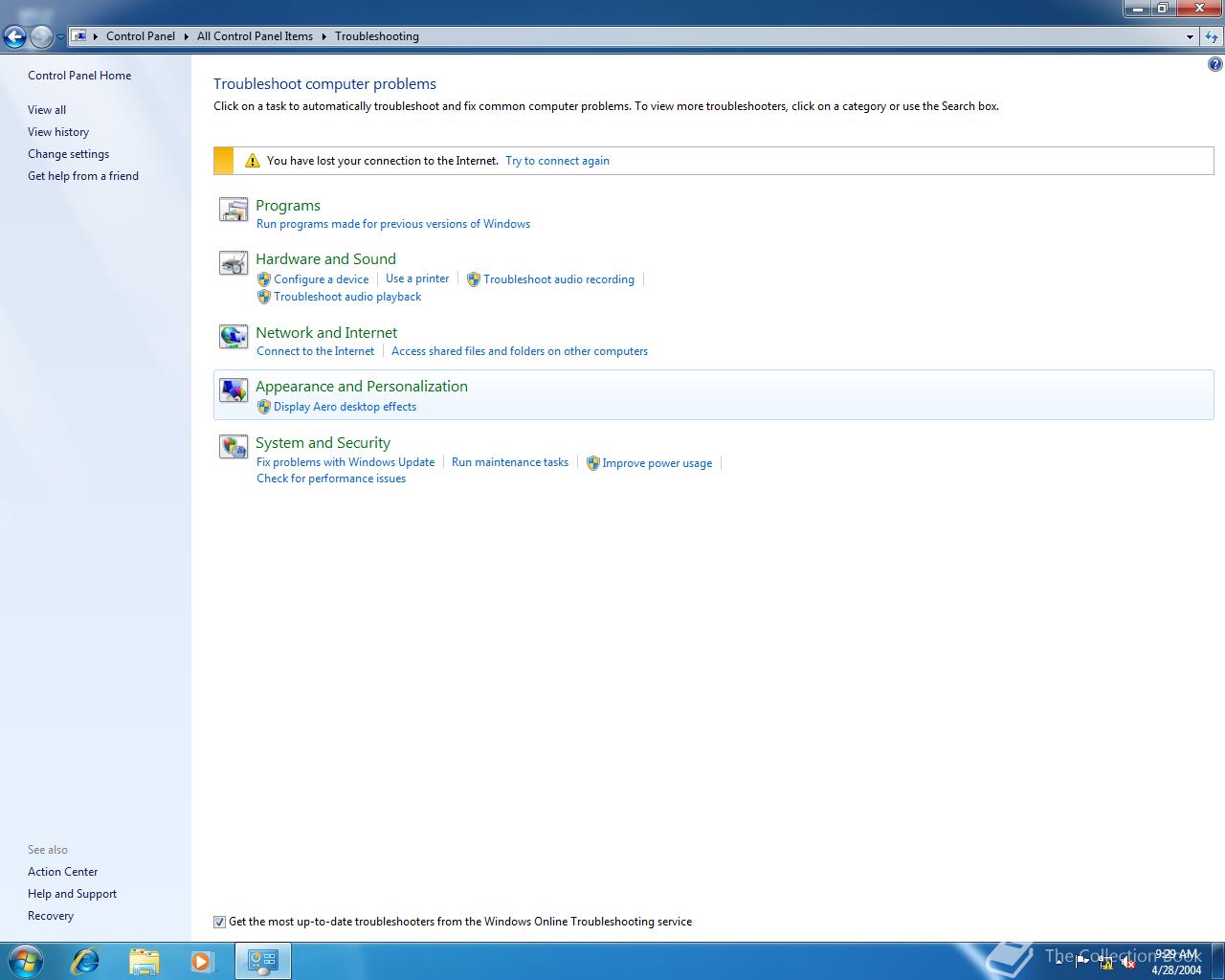The image size is (1225, 980).
Task: Click the Network and Internet category icon
Action: [x=234, y=337]
